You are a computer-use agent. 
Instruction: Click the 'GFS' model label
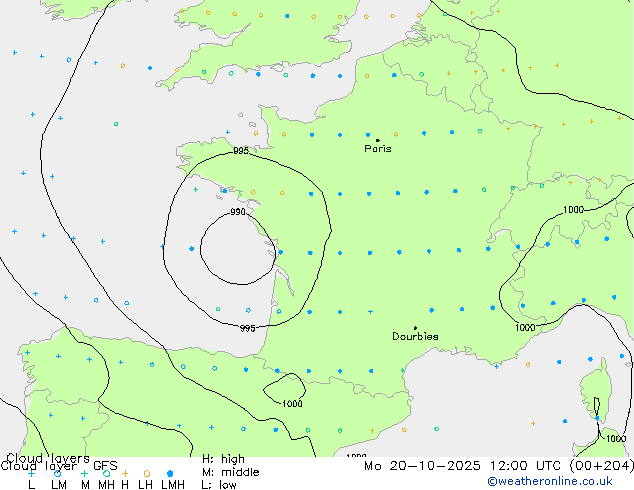point(105,466)
